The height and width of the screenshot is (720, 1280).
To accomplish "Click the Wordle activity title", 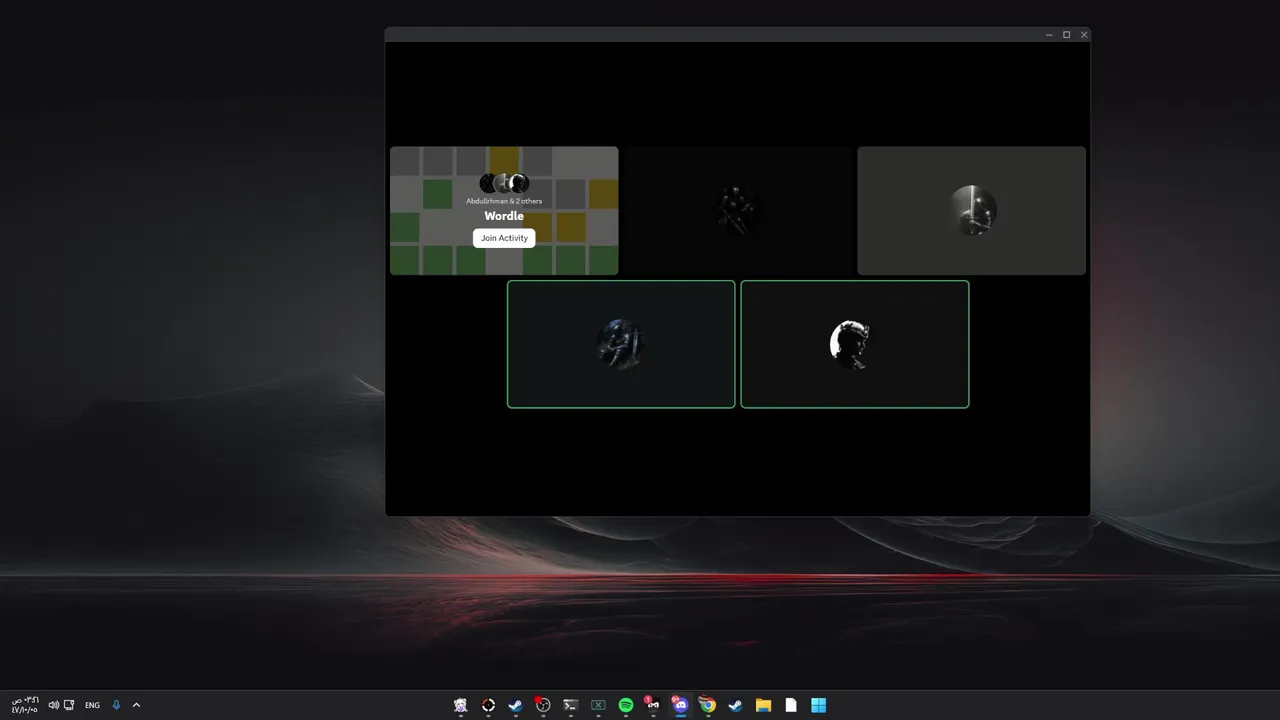I will [x=504, y=216].
